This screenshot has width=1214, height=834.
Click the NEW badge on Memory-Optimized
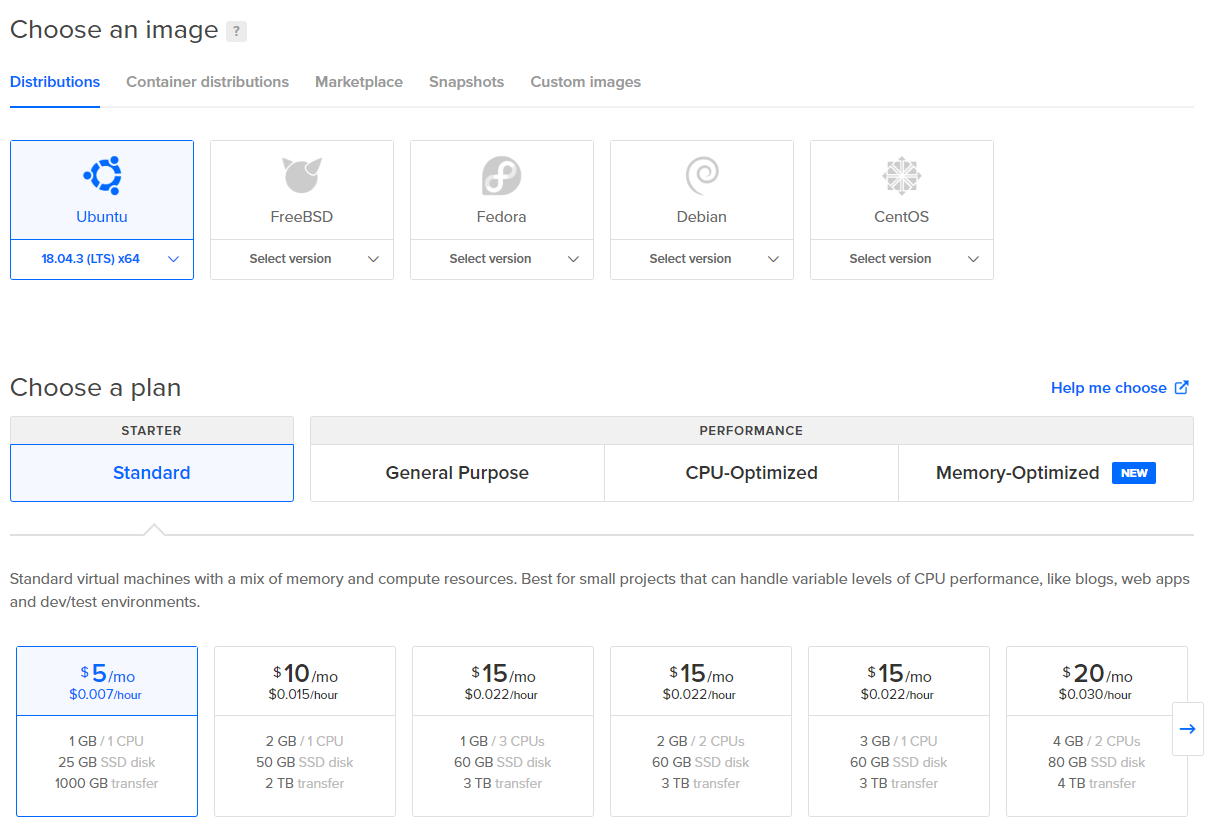1134,473
